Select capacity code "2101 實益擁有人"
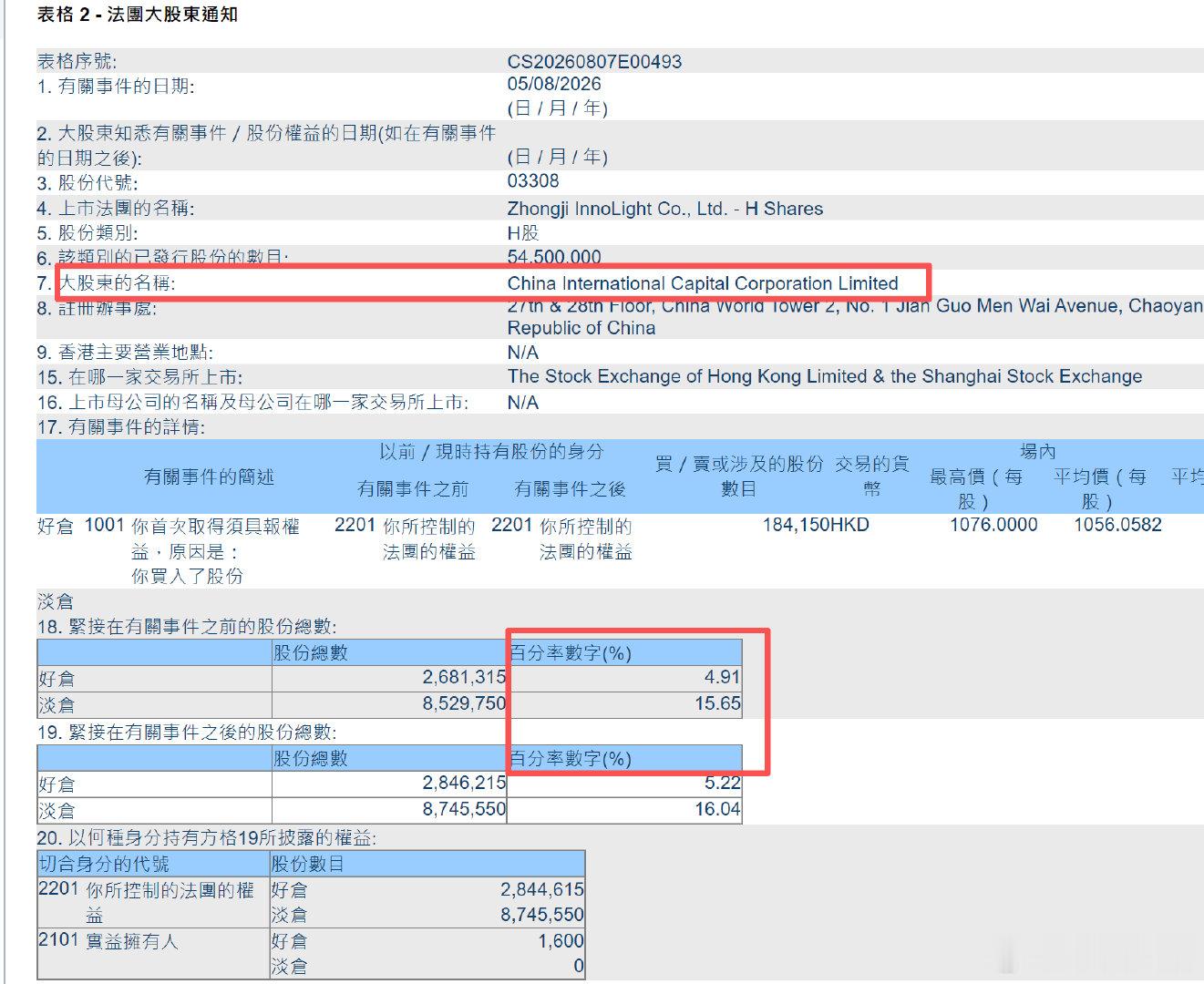This screenshot has width=1204, height=984. 108,940
